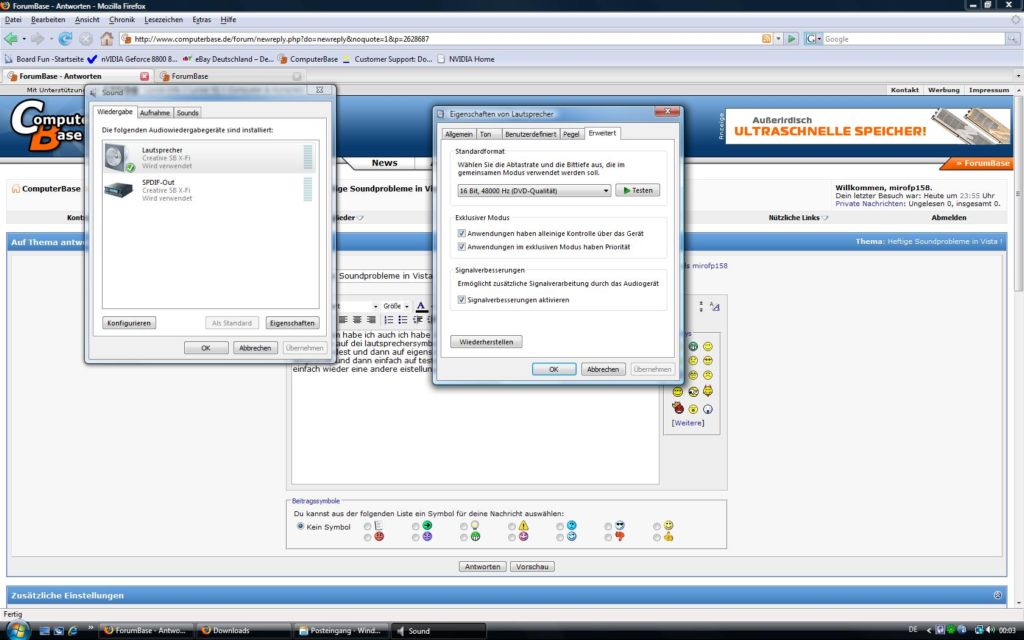Reload the page in Firefox

[x=65, y=39]
